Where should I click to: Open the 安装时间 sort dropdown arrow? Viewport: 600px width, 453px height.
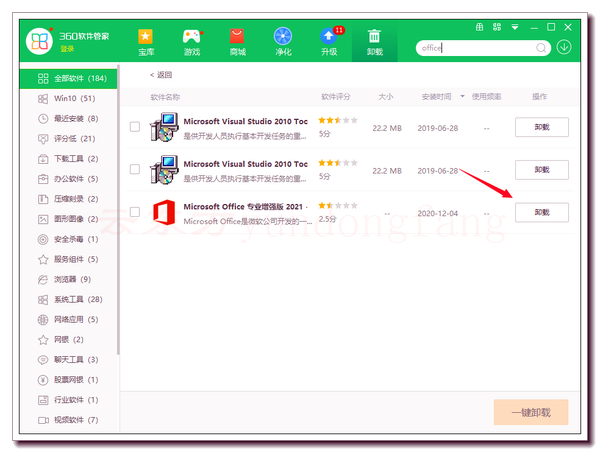462,96
